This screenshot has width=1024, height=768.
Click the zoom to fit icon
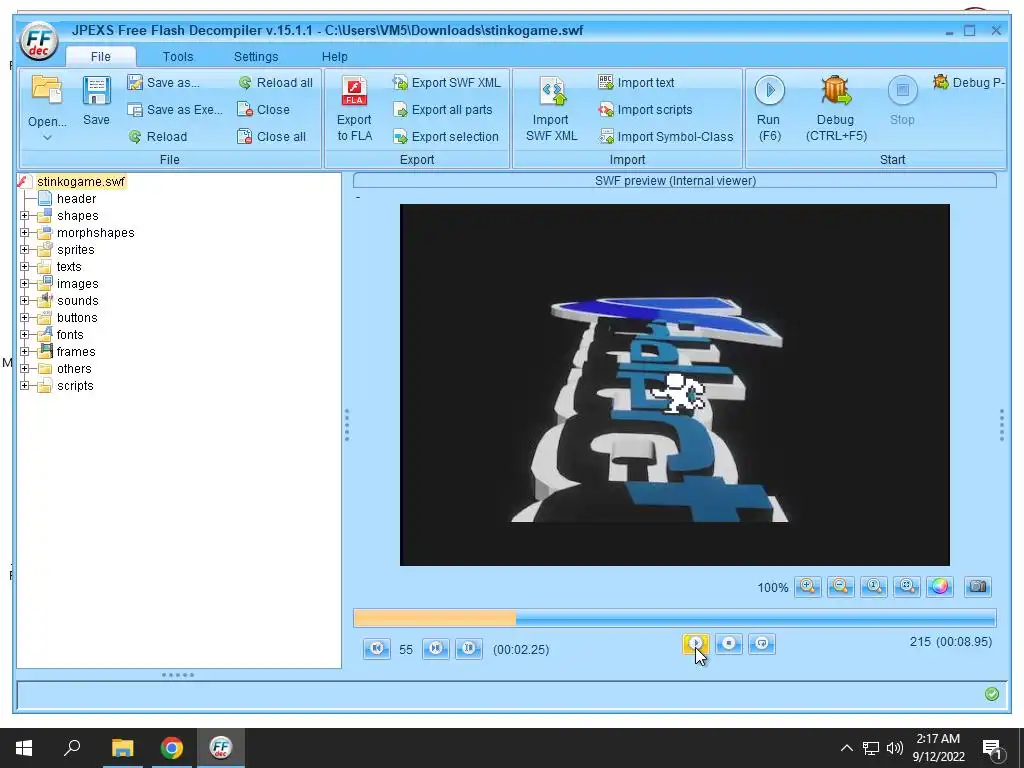click(906, 586)
